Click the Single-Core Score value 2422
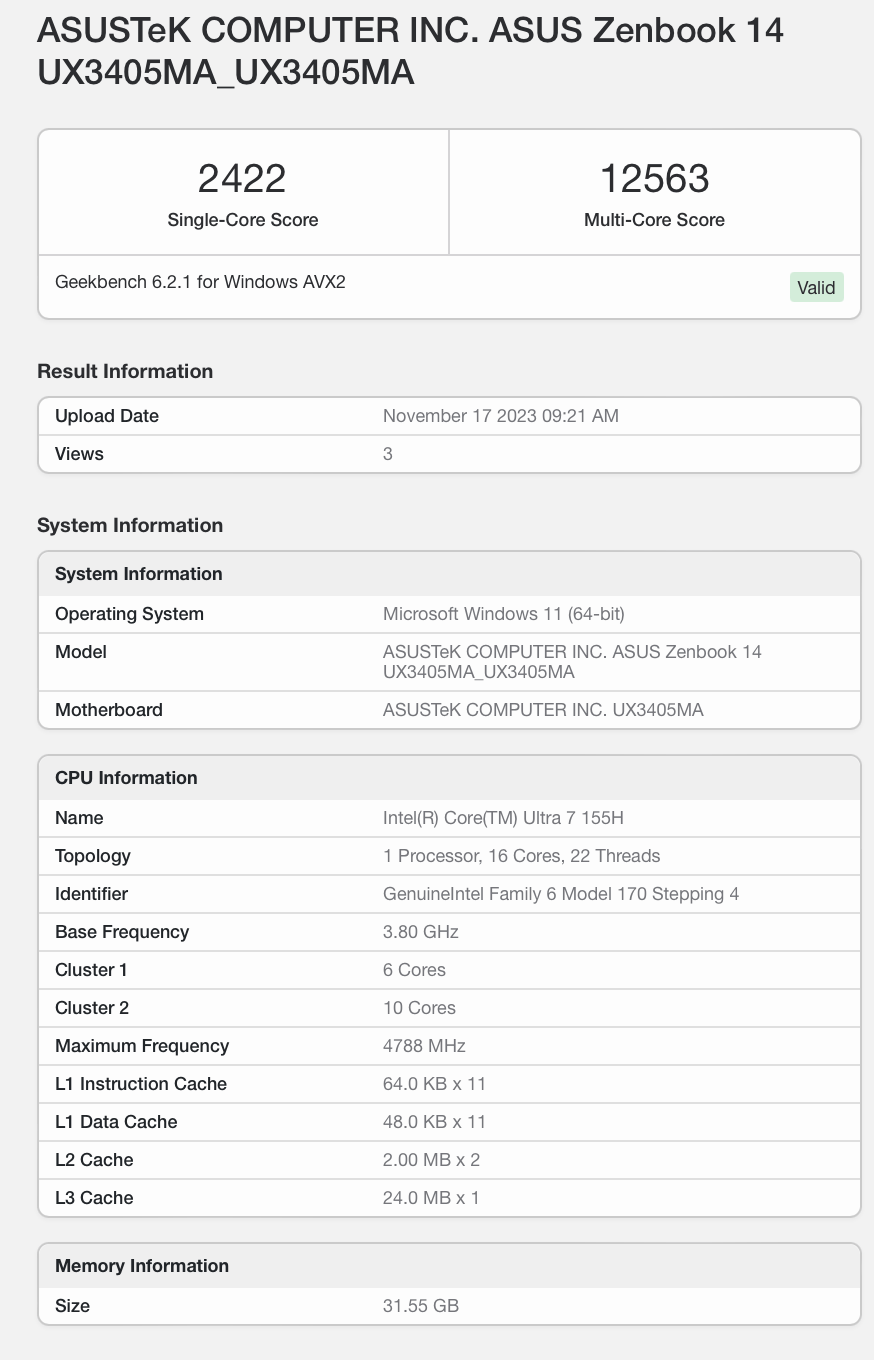The height and width of the screenshot is (1360, 874). pos(242,179)
